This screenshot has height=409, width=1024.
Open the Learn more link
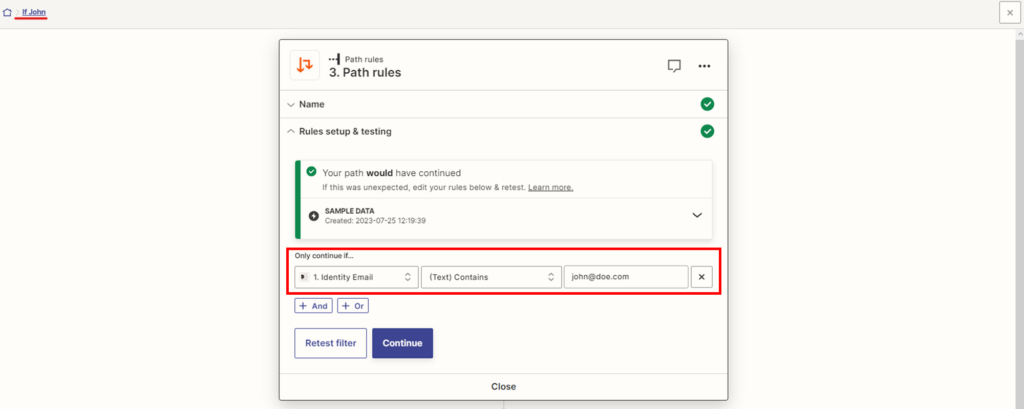(x=550, y=187)
